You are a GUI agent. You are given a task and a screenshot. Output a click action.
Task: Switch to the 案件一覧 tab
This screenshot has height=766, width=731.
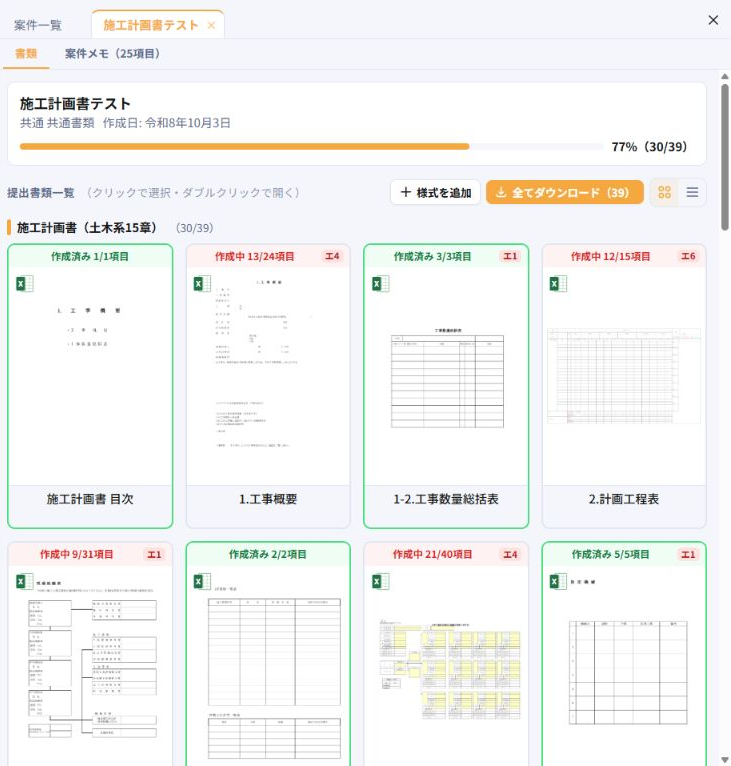pyautogui.click(x=38, y=25)
